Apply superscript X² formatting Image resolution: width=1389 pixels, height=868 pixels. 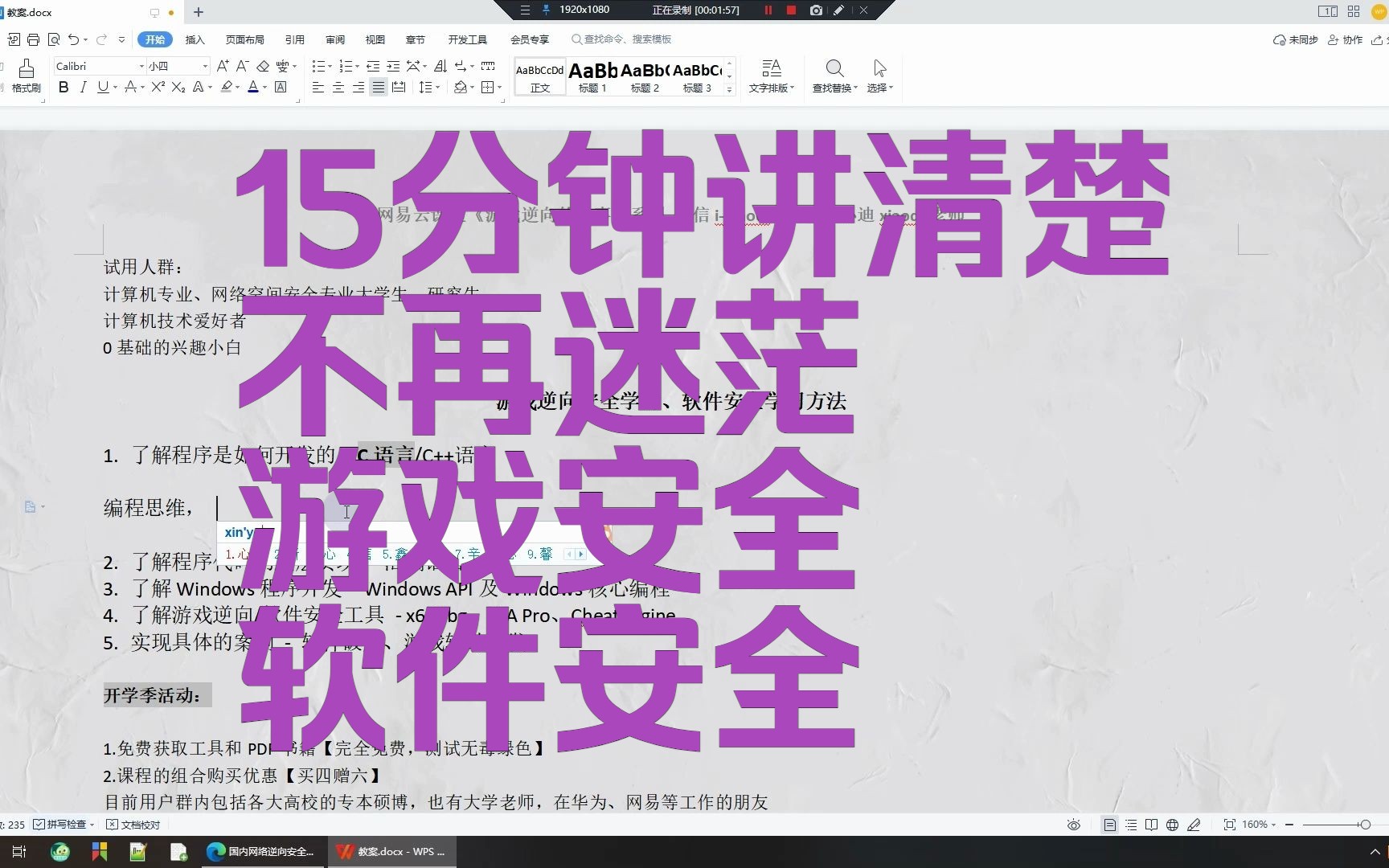(x=158, y=87)
